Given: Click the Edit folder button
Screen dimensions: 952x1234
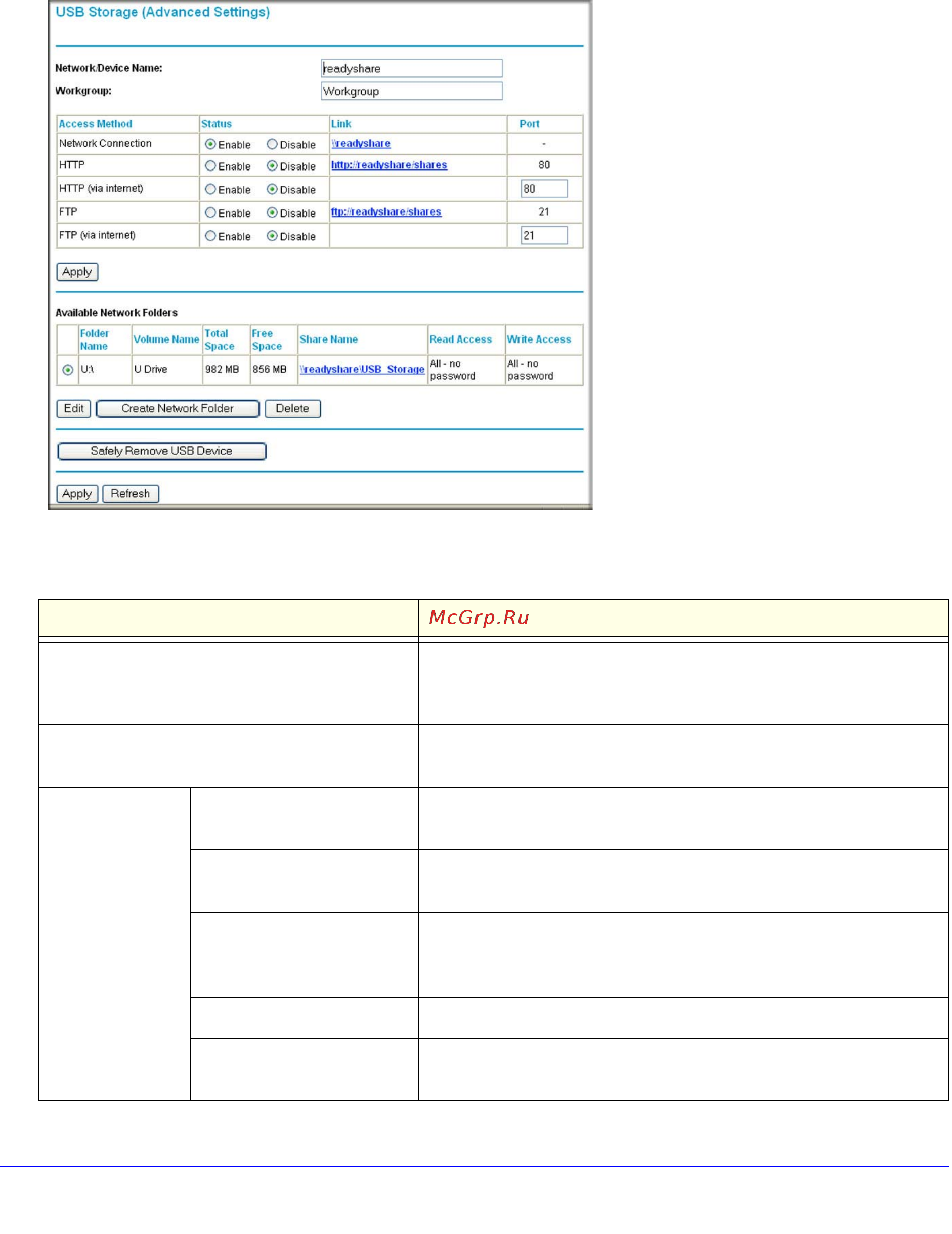Looking at the screenshot, I should [x=73, y=408].
